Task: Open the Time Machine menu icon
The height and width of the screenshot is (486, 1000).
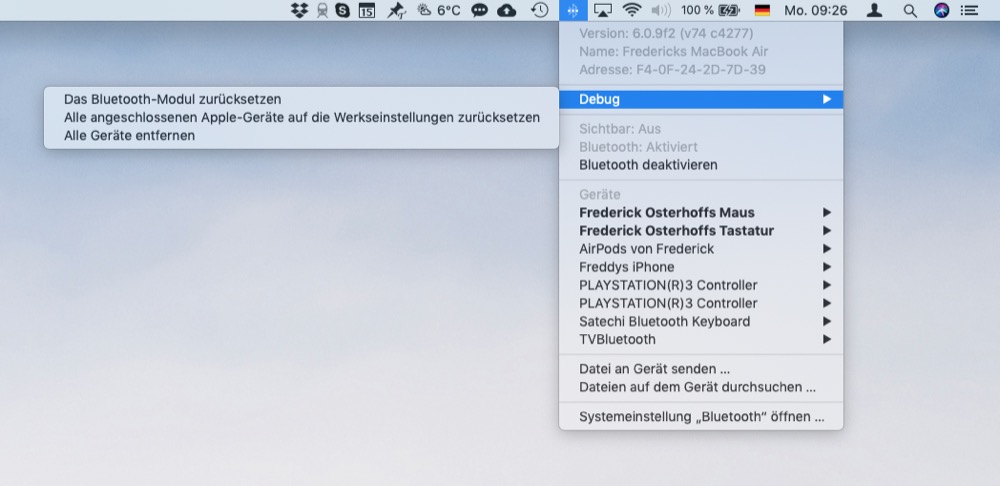Action: click(x=539, y=10)
